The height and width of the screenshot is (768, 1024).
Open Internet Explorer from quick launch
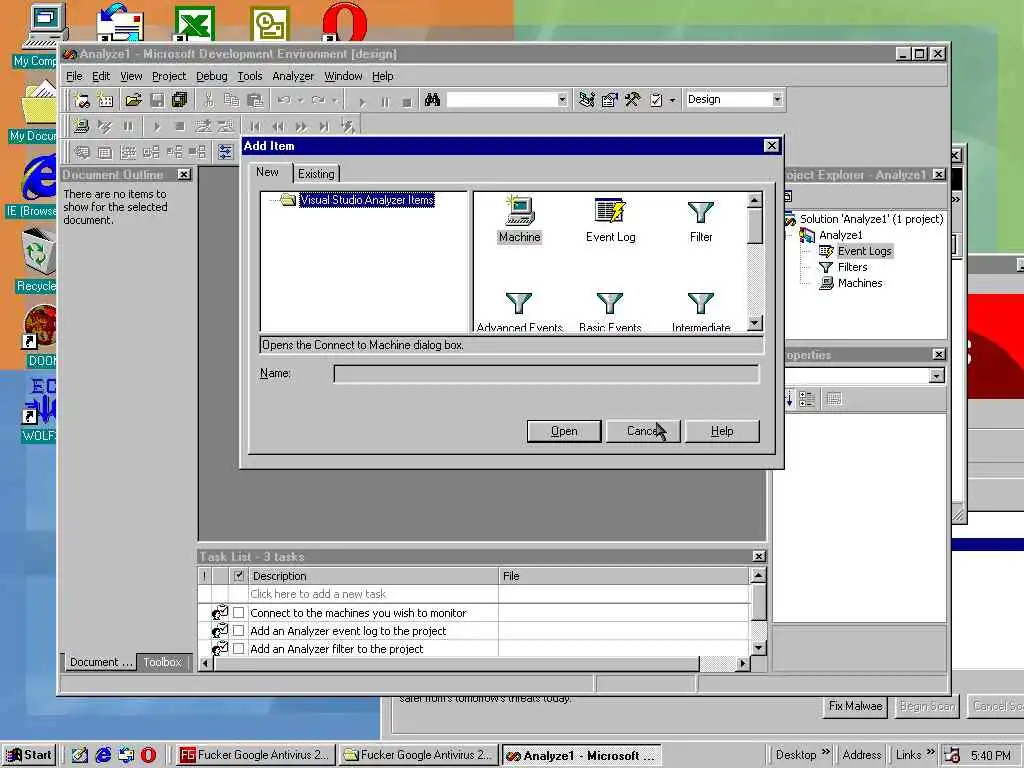click(103, 755)
